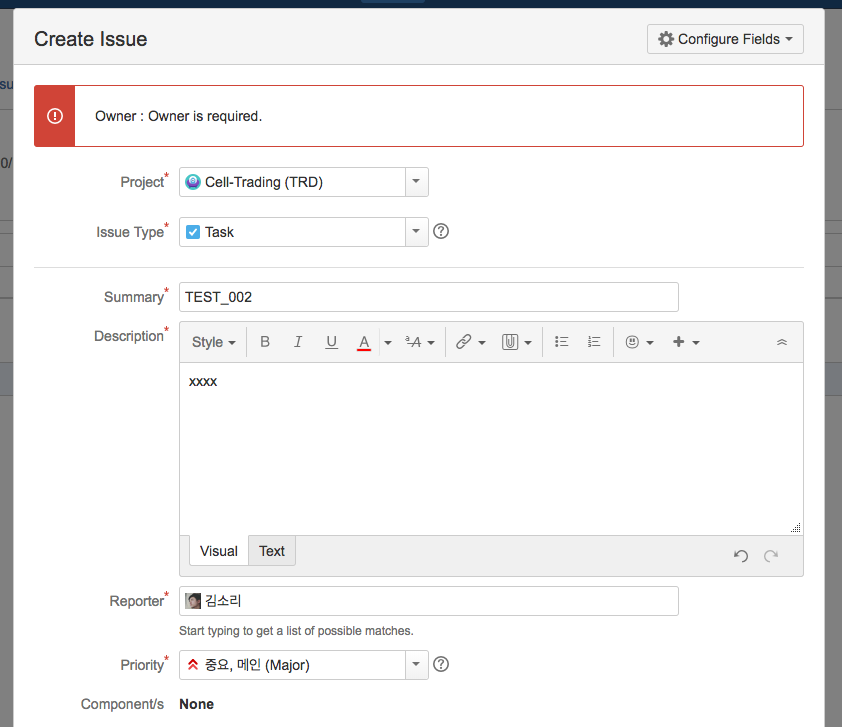Apply bold formatting in description toolbar
842x727 pixels.
(265, 342)
